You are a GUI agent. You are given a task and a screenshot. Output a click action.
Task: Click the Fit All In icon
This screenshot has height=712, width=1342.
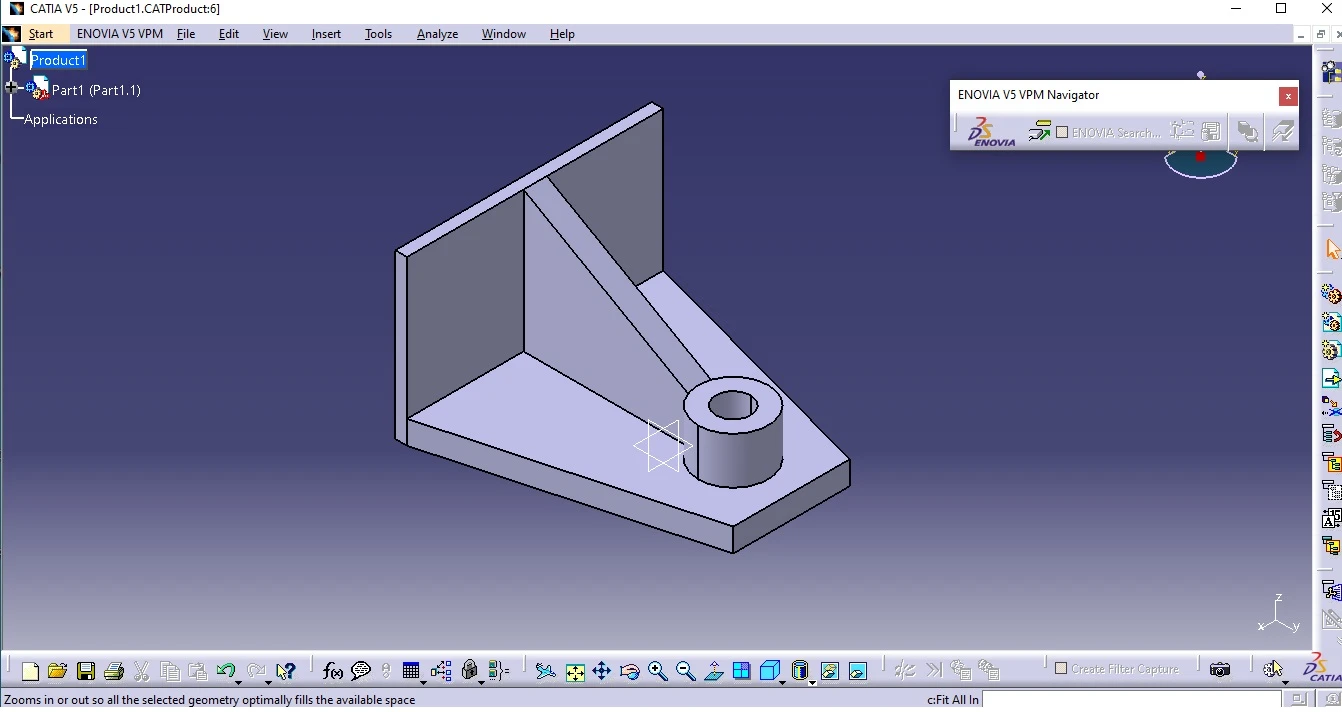(575, 671)
